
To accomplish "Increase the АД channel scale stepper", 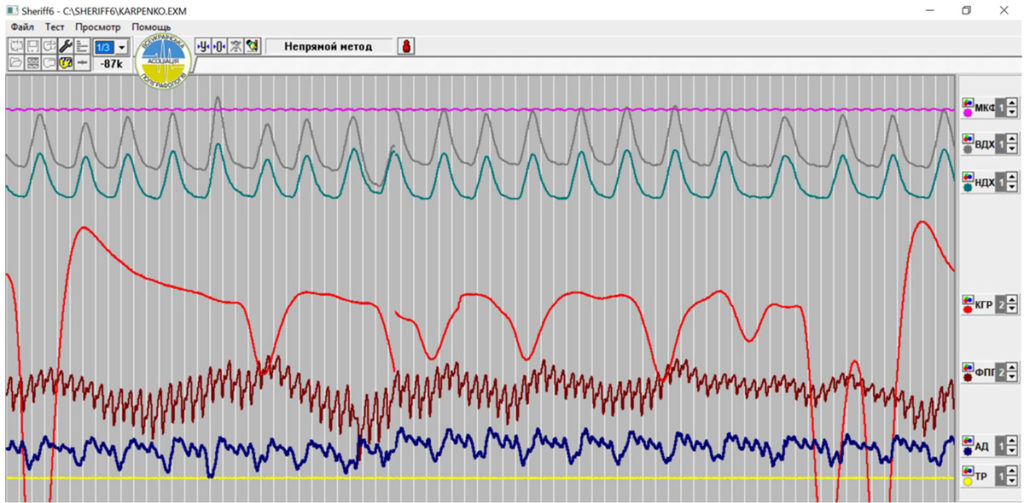I will coord(1012,437).
